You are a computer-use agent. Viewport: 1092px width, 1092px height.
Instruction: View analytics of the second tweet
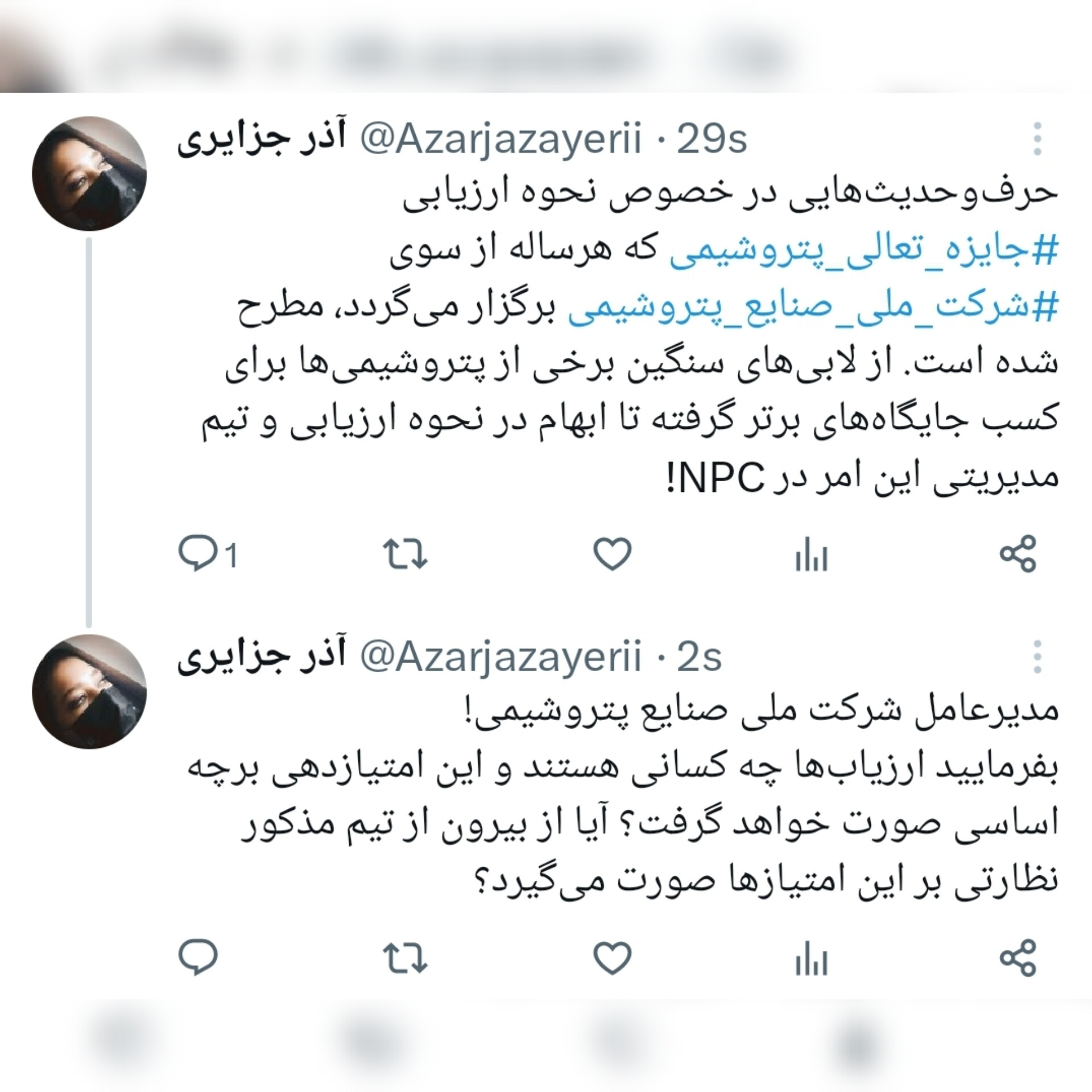pyautogui.click(x=811, y=958)
